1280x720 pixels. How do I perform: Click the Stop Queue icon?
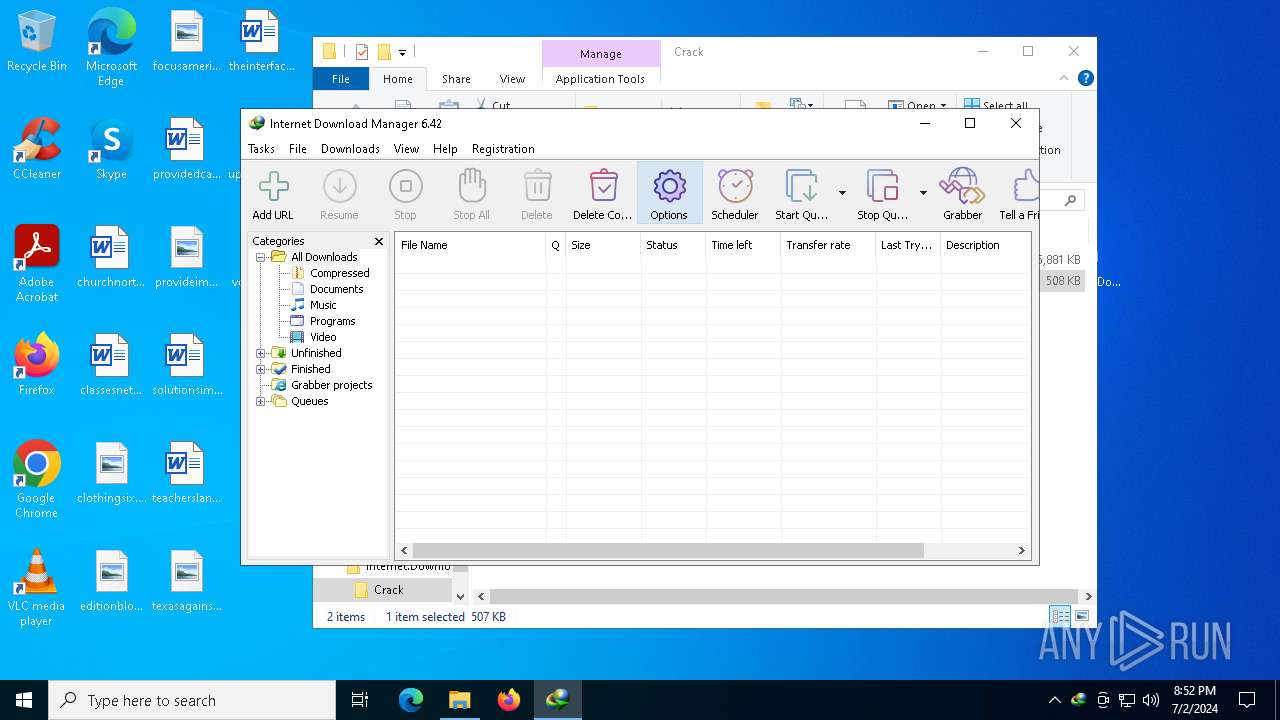point(882,194)
